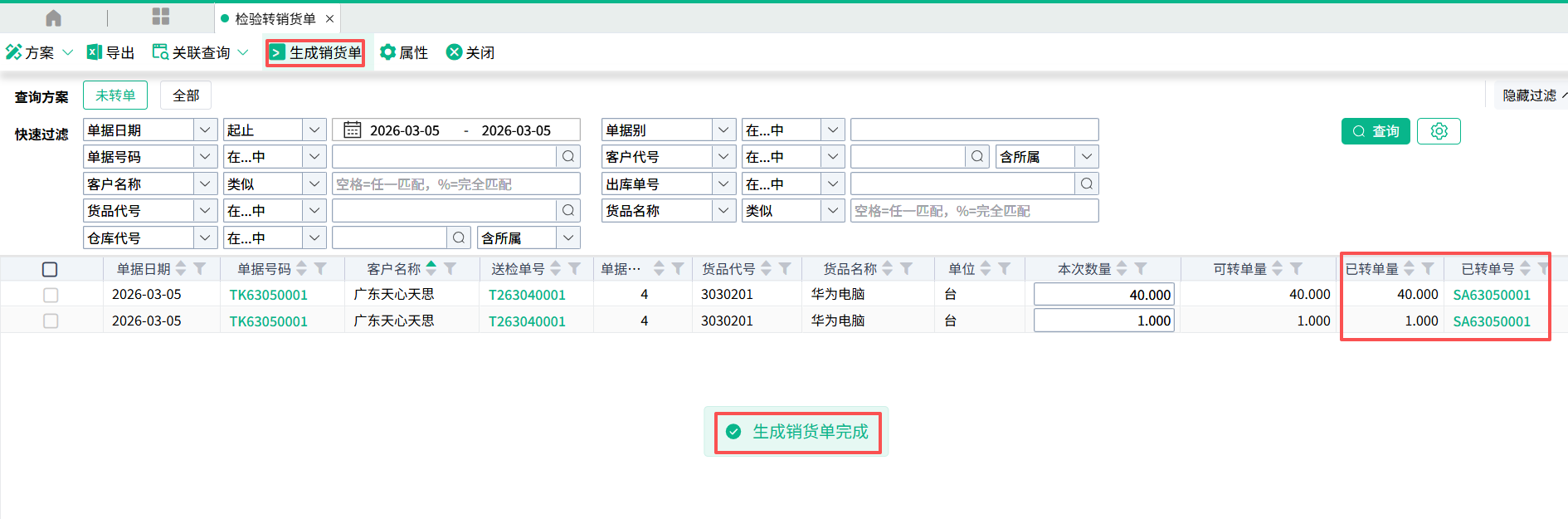Click the 生成销货单 button
This screenshot has width=1568, height=519.
(x=315, y=52)
